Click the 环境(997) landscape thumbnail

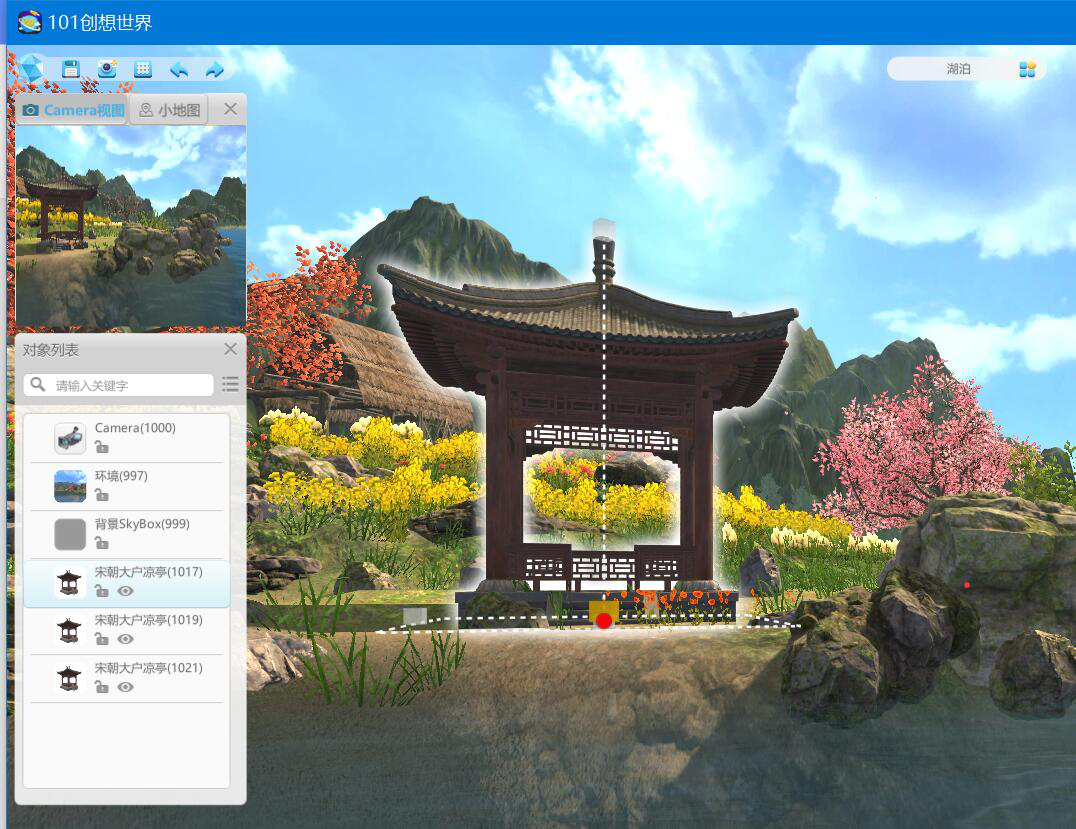point(70,486)
